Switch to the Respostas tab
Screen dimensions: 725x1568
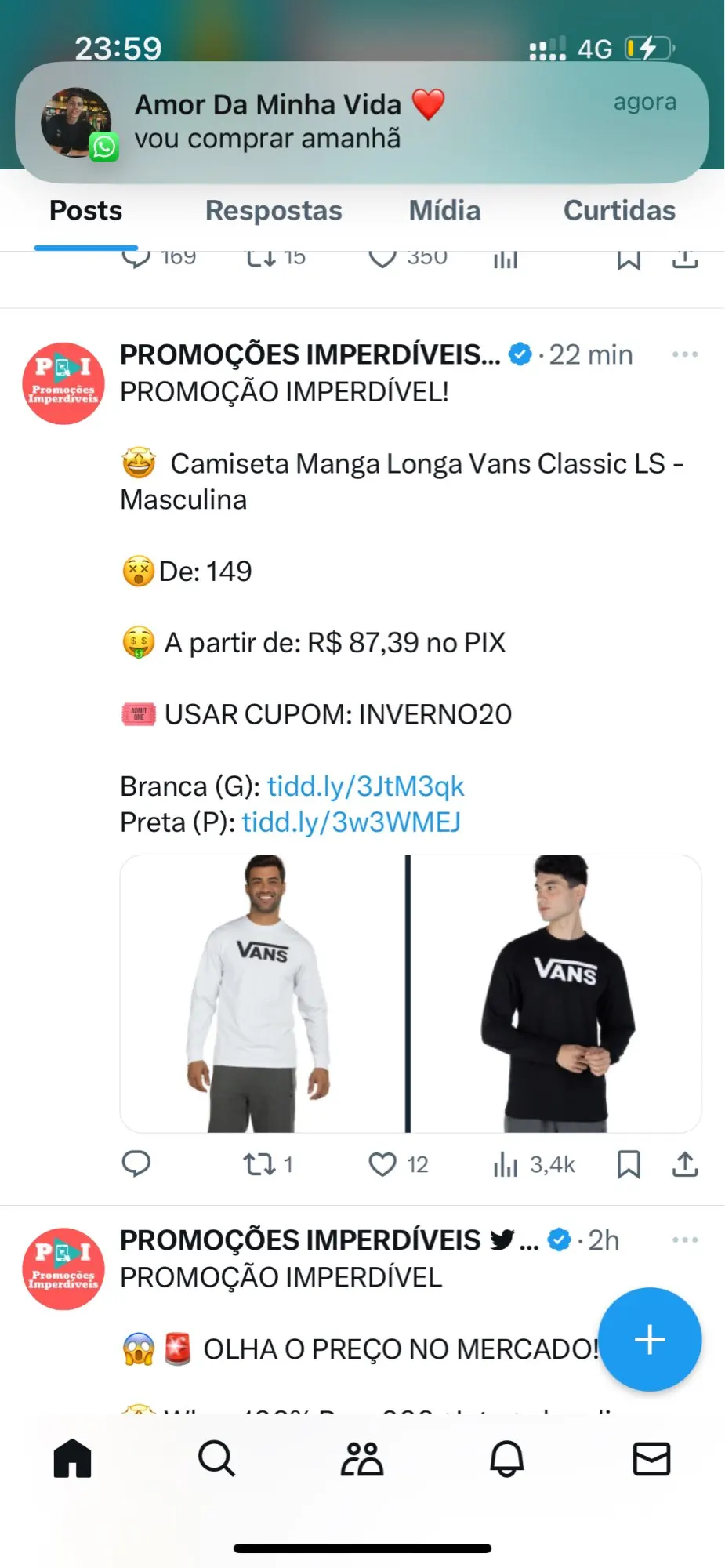[x=274, y=210]
